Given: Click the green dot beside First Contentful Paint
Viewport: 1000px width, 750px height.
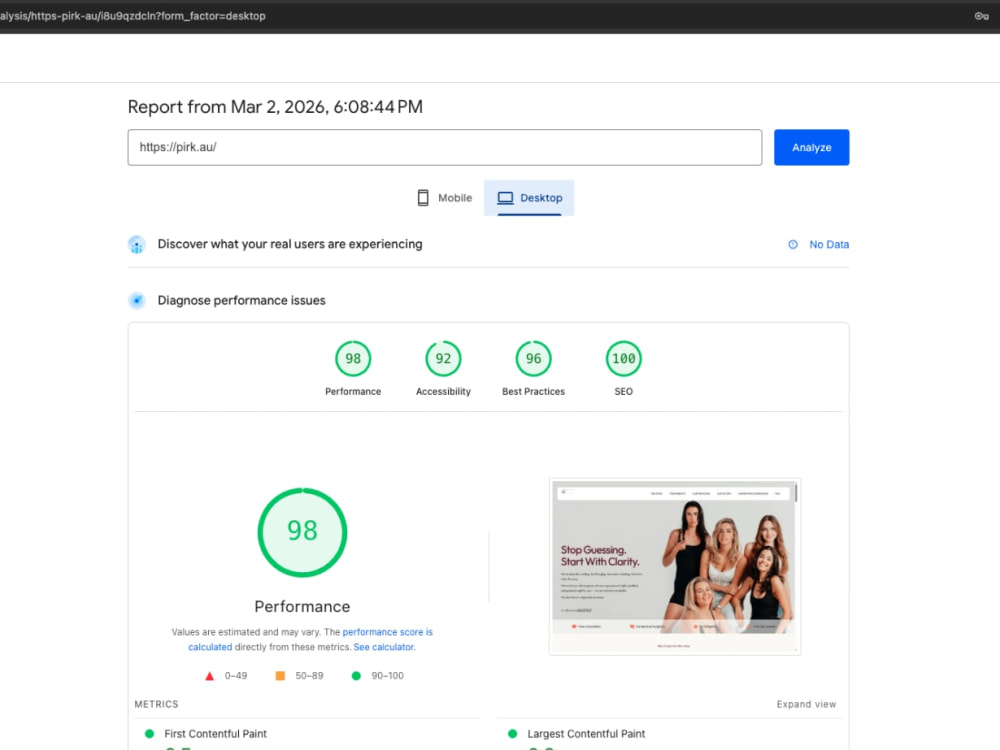Looking at the screenshot, I should click(150, 733).
